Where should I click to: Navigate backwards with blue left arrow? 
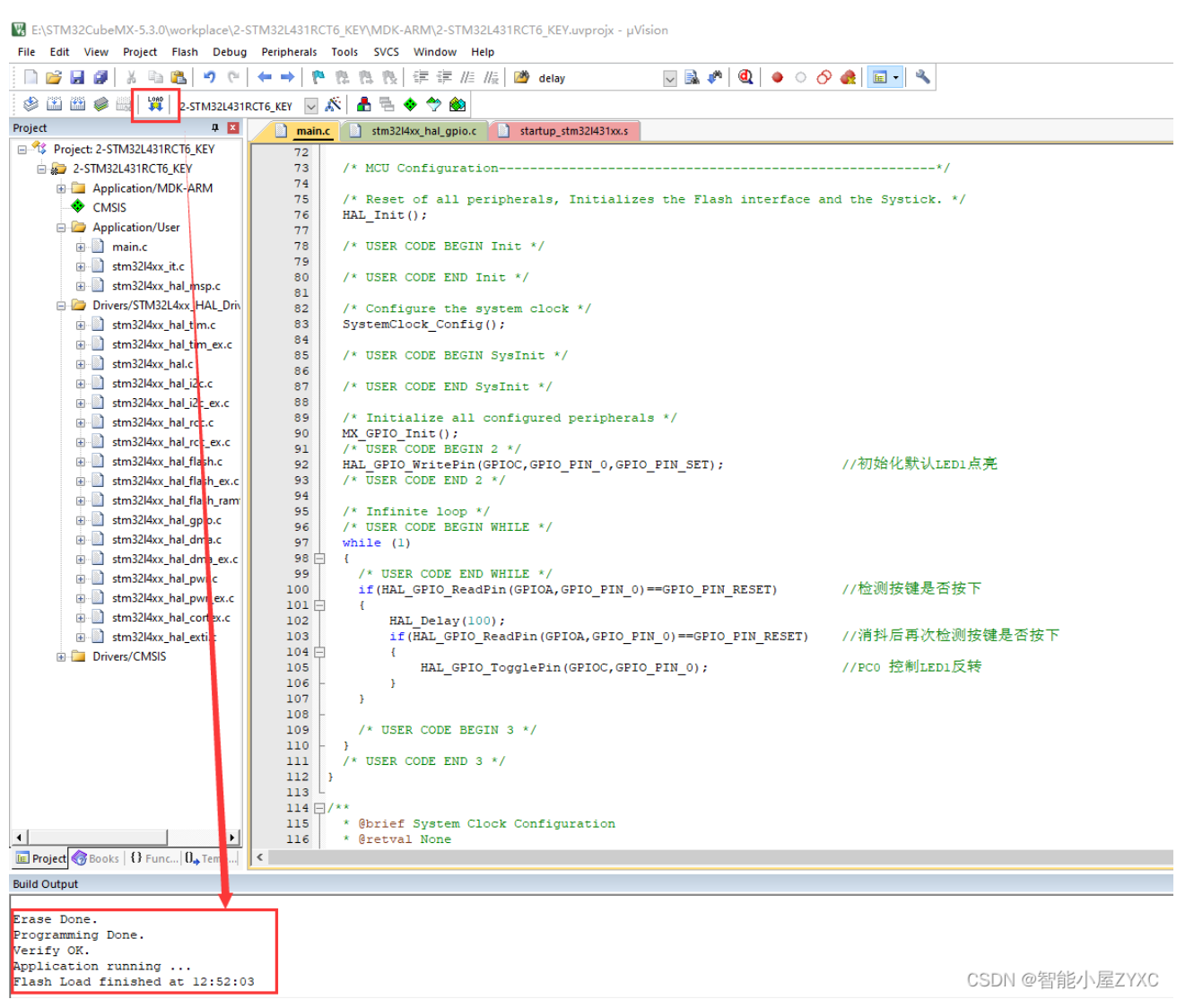coord(265,78)
